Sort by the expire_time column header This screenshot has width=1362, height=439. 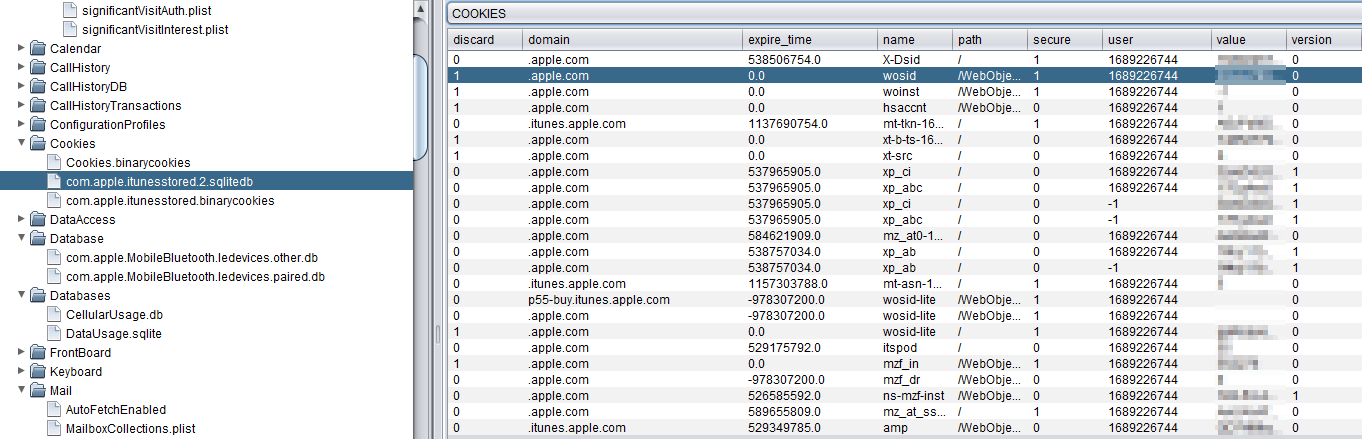810,40
